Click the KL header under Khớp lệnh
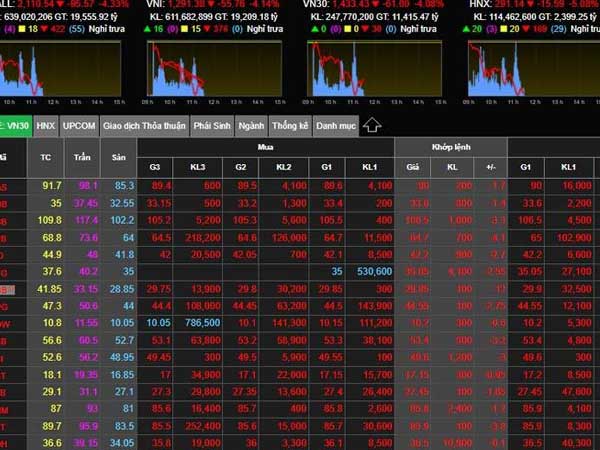 tap(452, 168)
